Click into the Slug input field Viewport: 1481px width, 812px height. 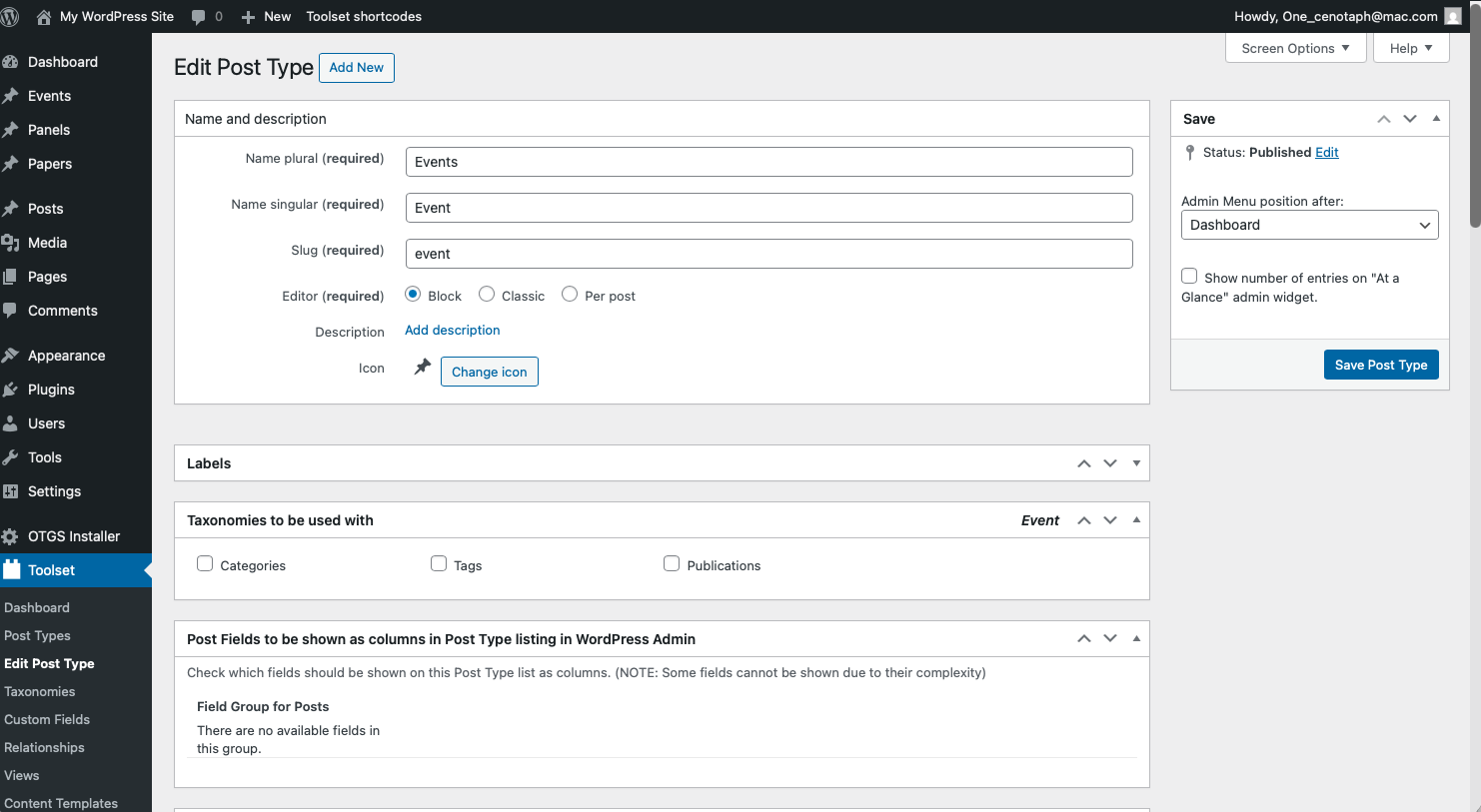pyautogui.click(x=768, y=254)
